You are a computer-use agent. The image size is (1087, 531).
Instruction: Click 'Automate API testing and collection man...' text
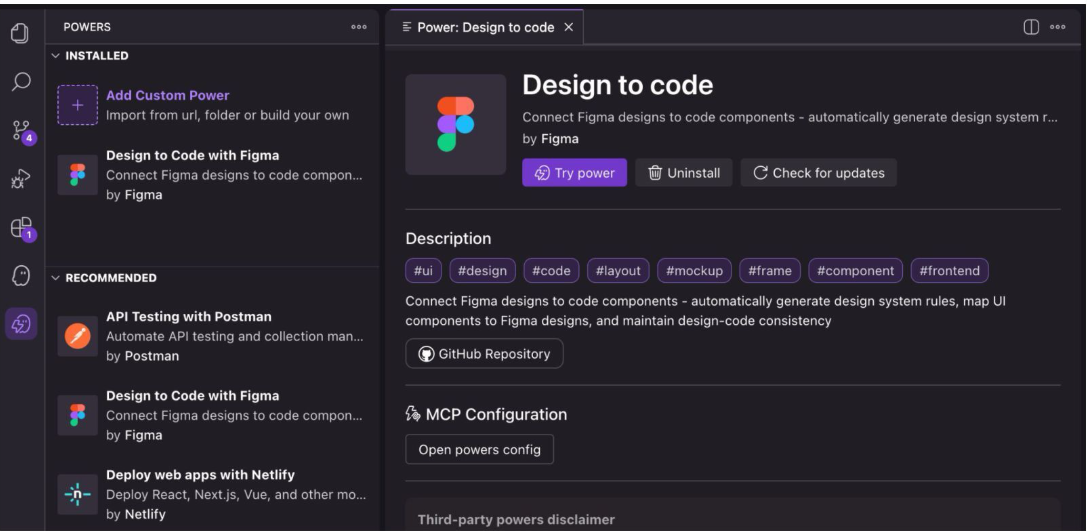pyautogui.click(x=234, y=336)
